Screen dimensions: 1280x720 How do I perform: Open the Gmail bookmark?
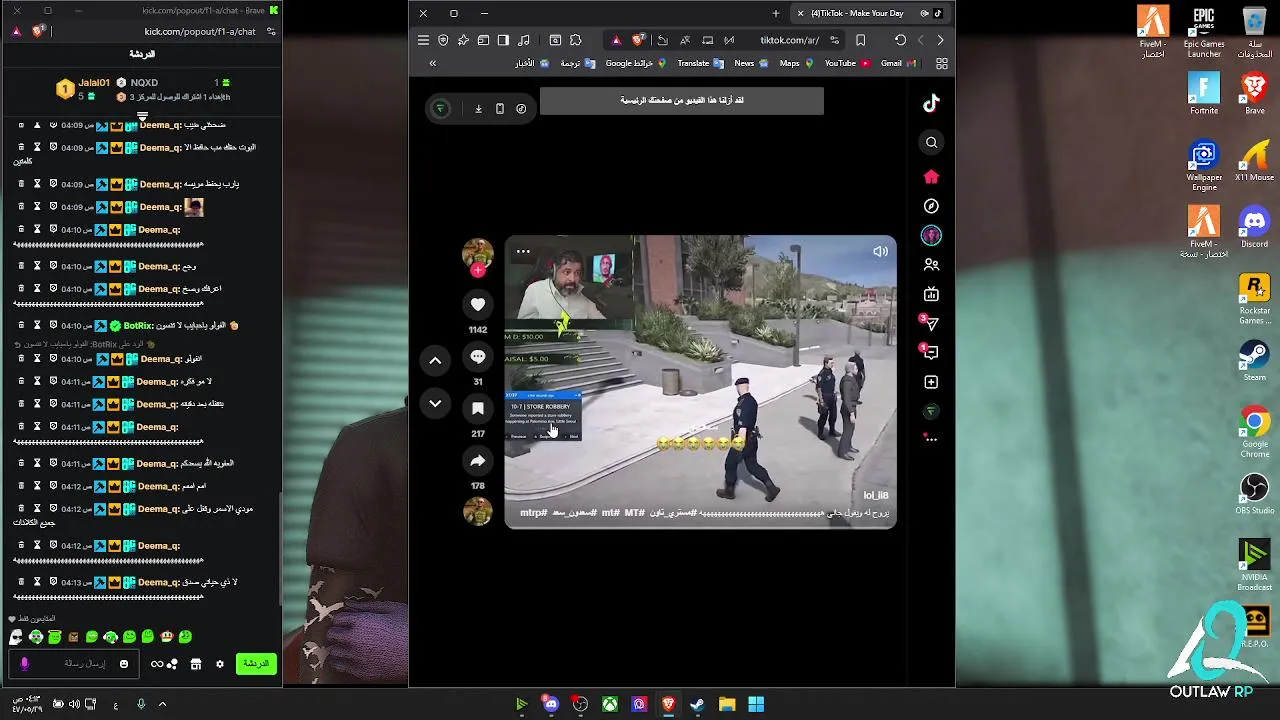coord(897,63)
